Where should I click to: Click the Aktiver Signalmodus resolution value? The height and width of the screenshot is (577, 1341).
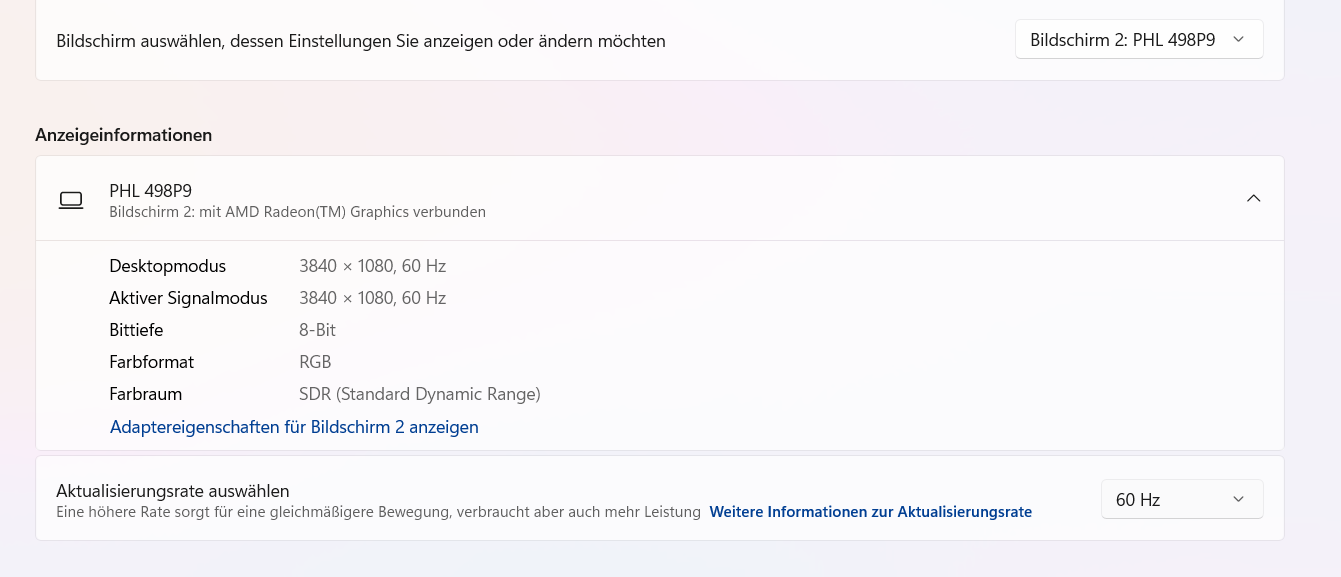(x=372, y=298)
